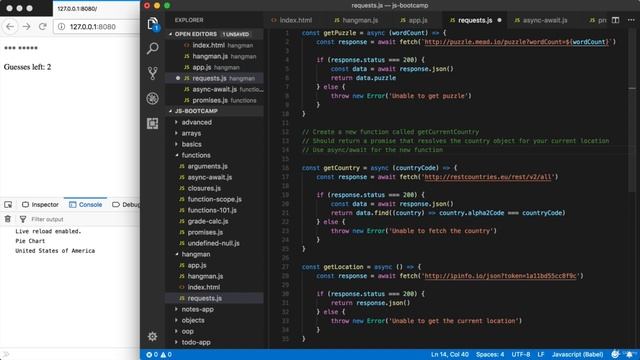
Task: Open the Search view in activity bar
Action: (x=153, y=49)
